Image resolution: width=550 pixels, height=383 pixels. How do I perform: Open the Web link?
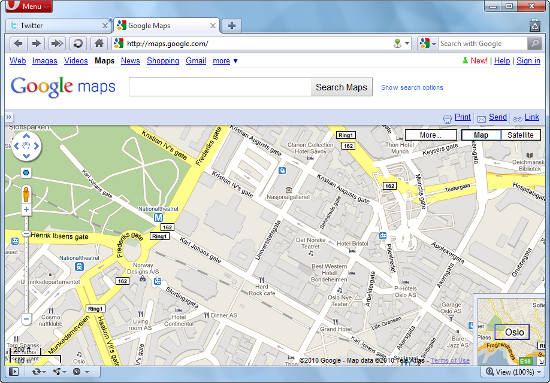[x=18, y=61]
